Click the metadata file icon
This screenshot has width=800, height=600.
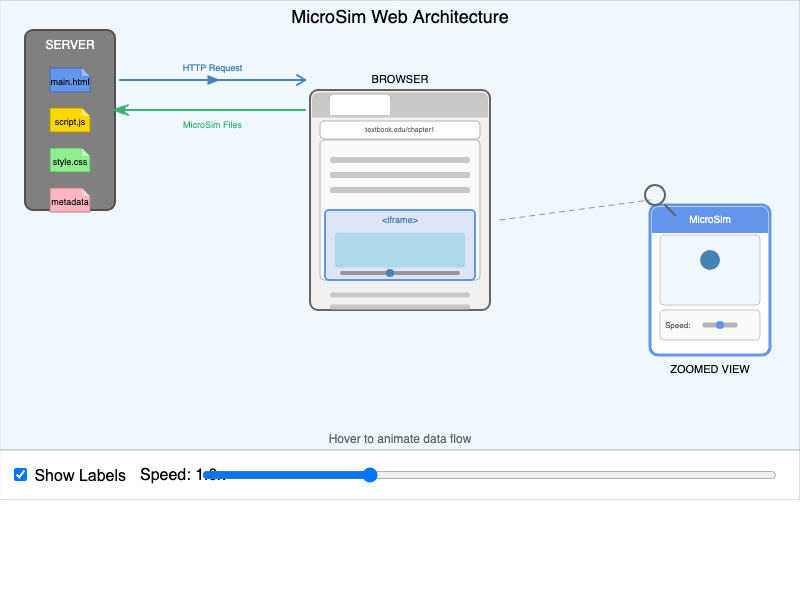tap(69, 200)
